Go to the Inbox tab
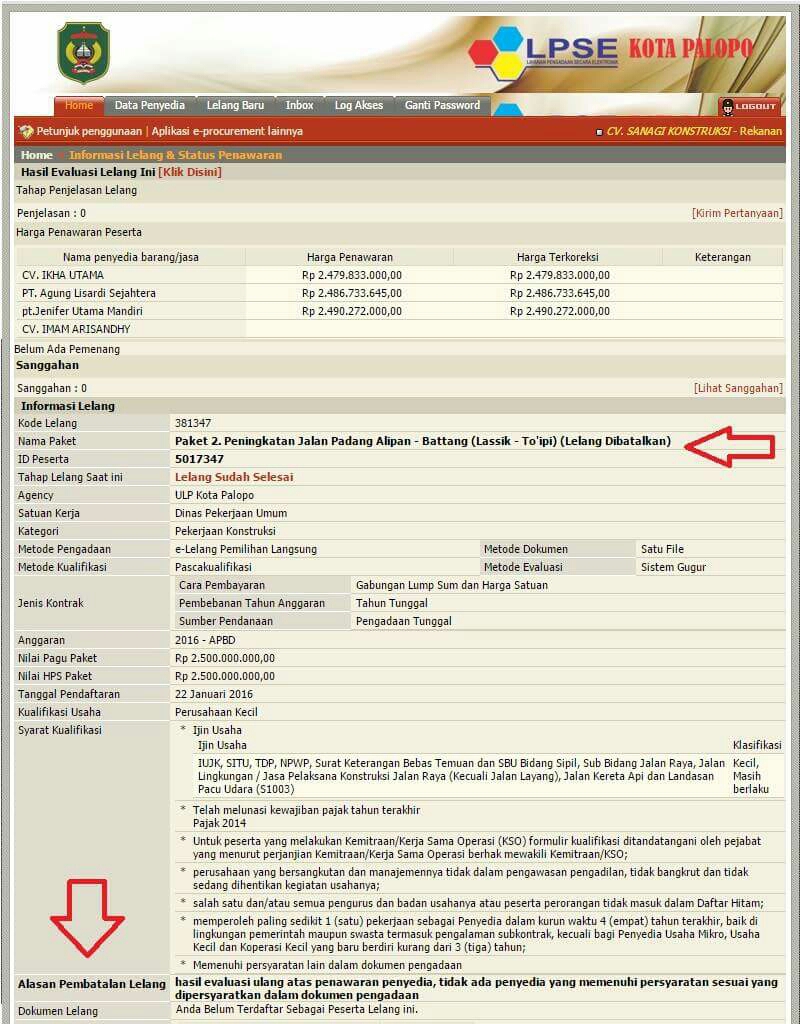 pos(299,105)
